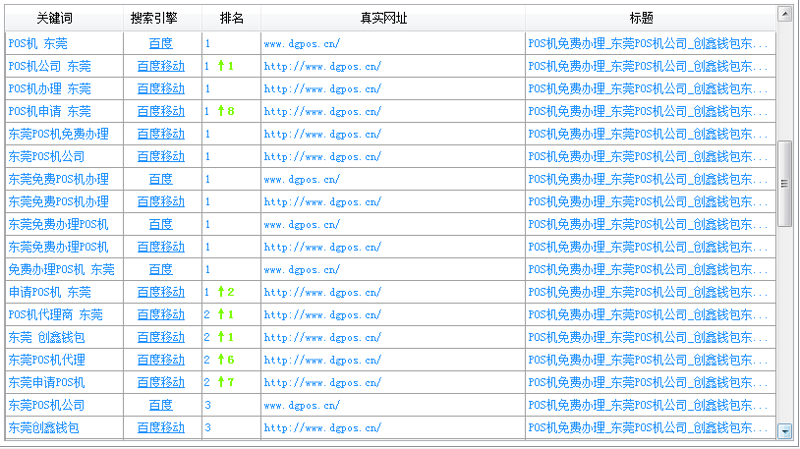Click rank up arrow 8 in POS机申请 东莞 row
This screenshot has width=800, height=449.
[226, 111]
